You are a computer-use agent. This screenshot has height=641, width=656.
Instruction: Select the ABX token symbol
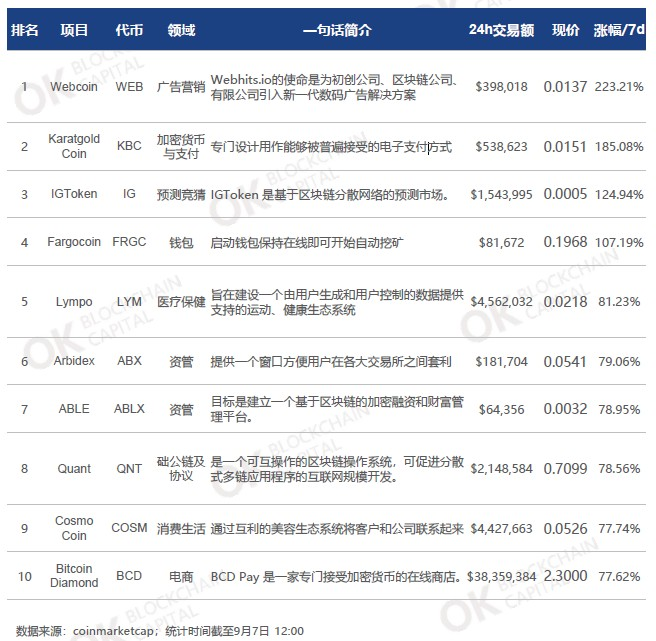point(129,361)
